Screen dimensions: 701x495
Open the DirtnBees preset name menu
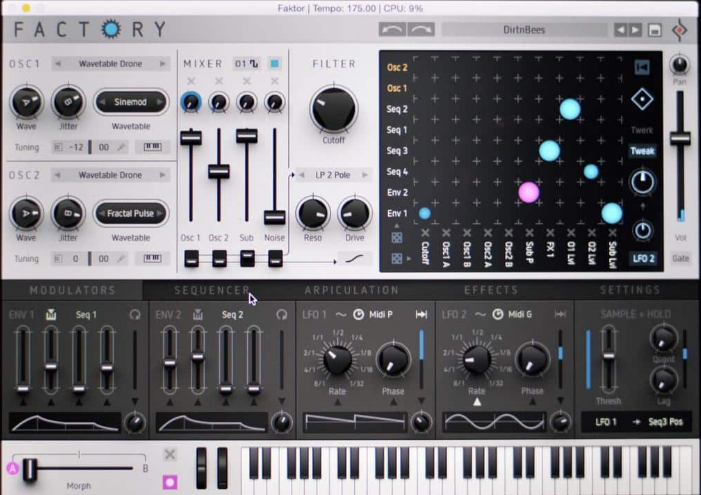524,30
